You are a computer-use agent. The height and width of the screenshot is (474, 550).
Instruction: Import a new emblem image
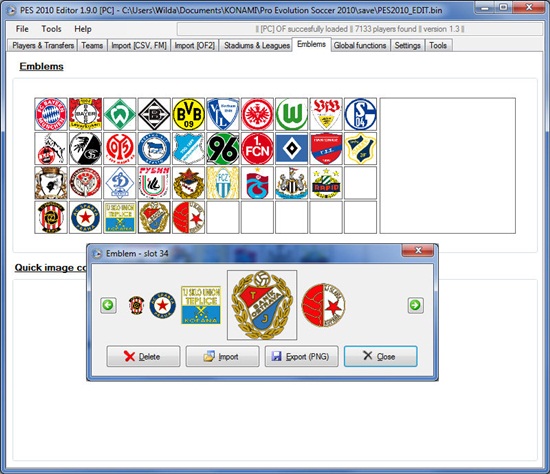pyautogui.click(x=222, y=356)
